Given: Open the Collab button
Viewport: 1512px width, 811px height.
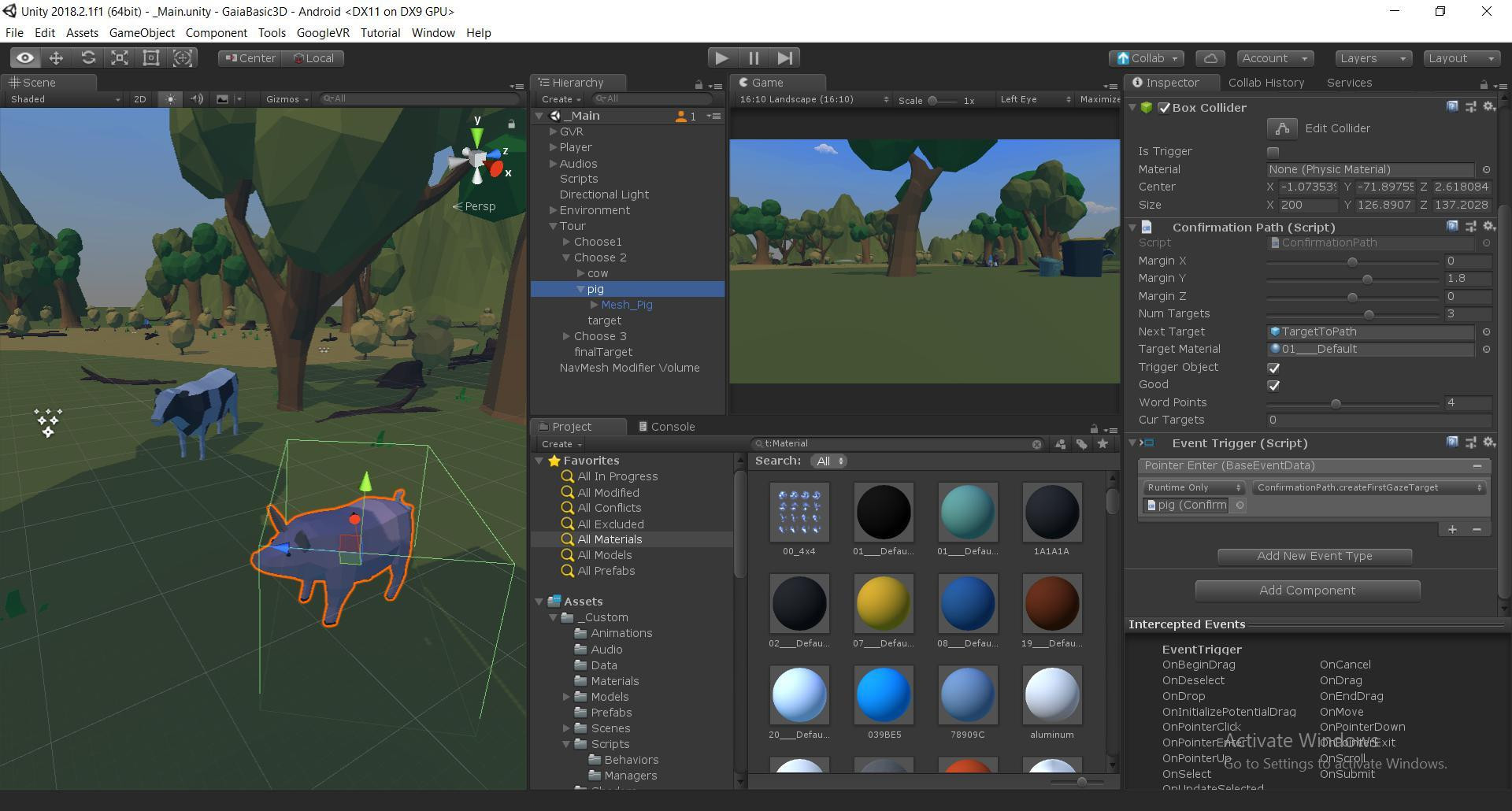Looking at the screenshot, I should click(x=1147, y=58).
